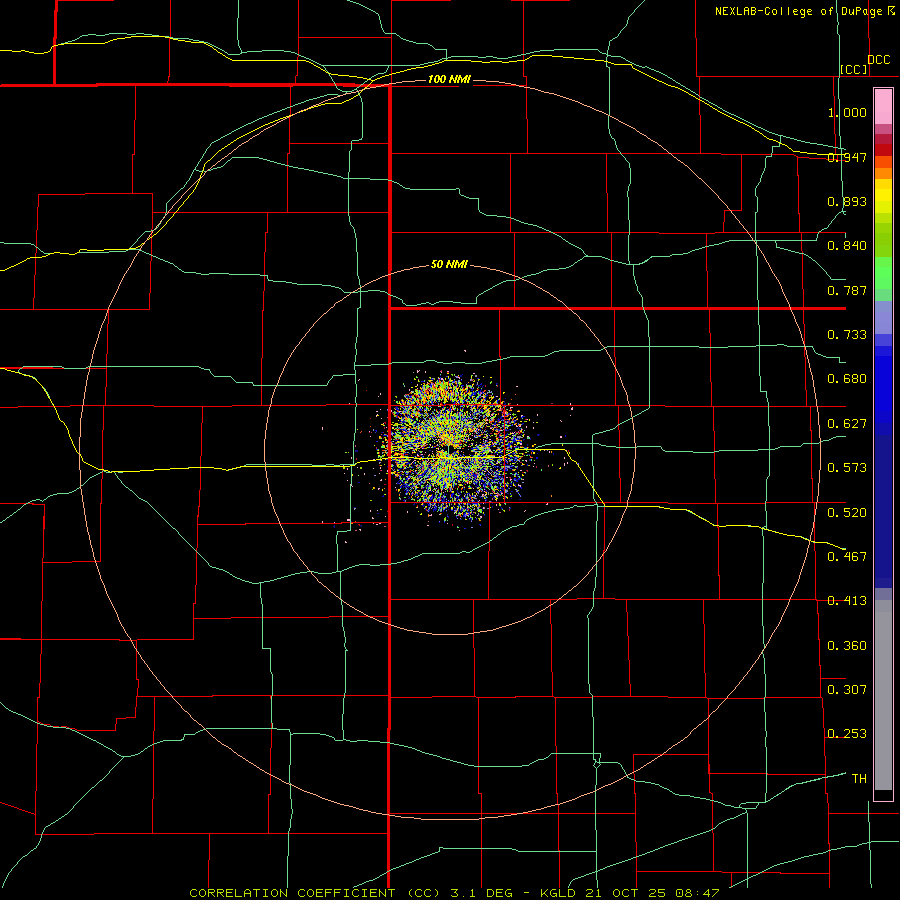Screen dimensions: 900x900
Task: Click the 0.733 scale value
Action: [847, 335]
